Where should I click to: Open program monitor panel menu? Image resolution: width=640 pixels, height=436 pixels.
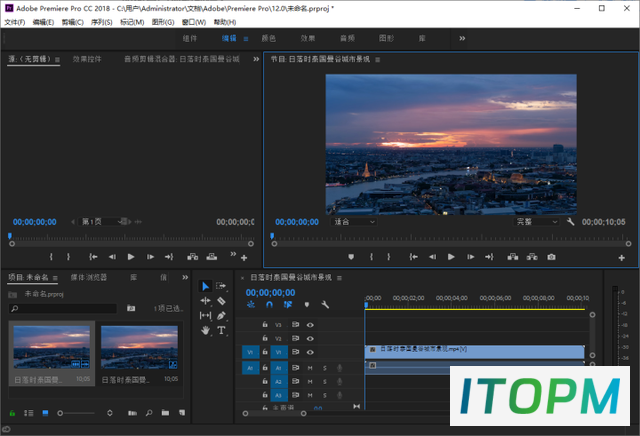(378, 60)
